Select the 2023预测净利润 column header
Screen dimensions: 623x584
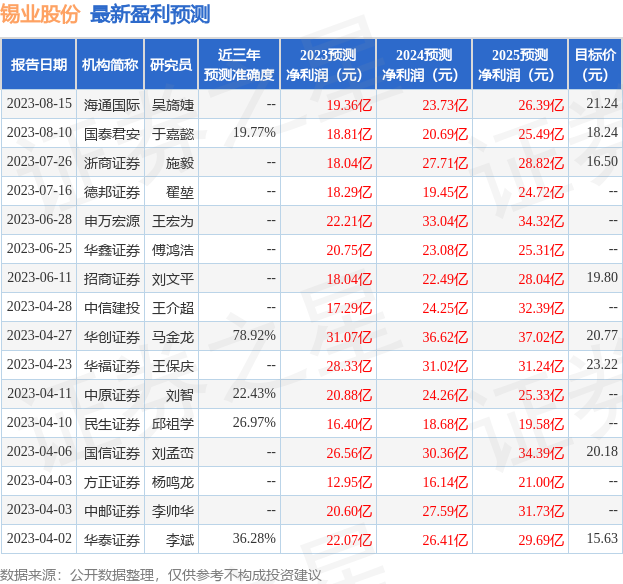coord(328,64)
